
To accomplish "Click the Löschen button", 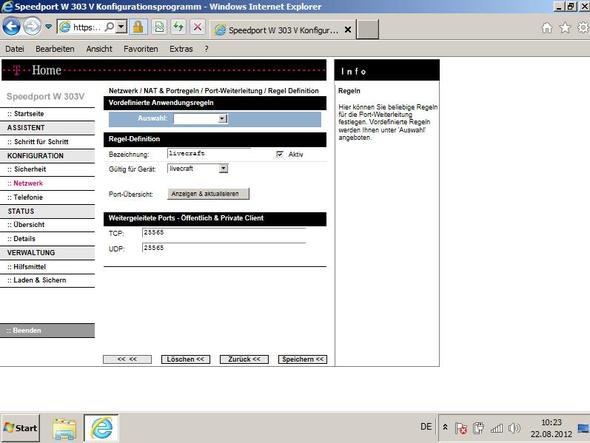I will tap(186, 359).
